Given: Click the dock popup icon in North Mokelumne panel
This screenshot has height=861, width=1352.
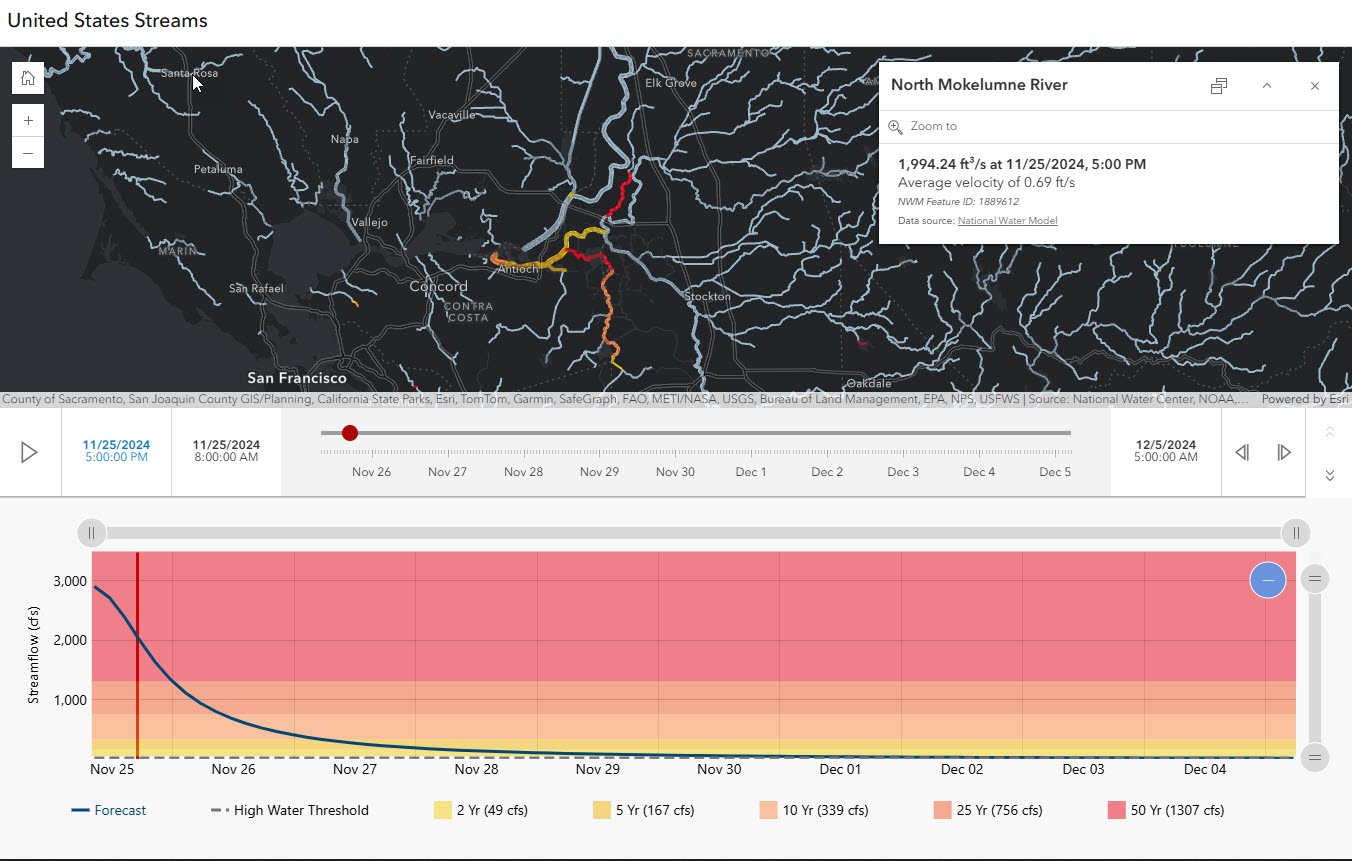Looking at the screenshot, I should click(1218, 85).
